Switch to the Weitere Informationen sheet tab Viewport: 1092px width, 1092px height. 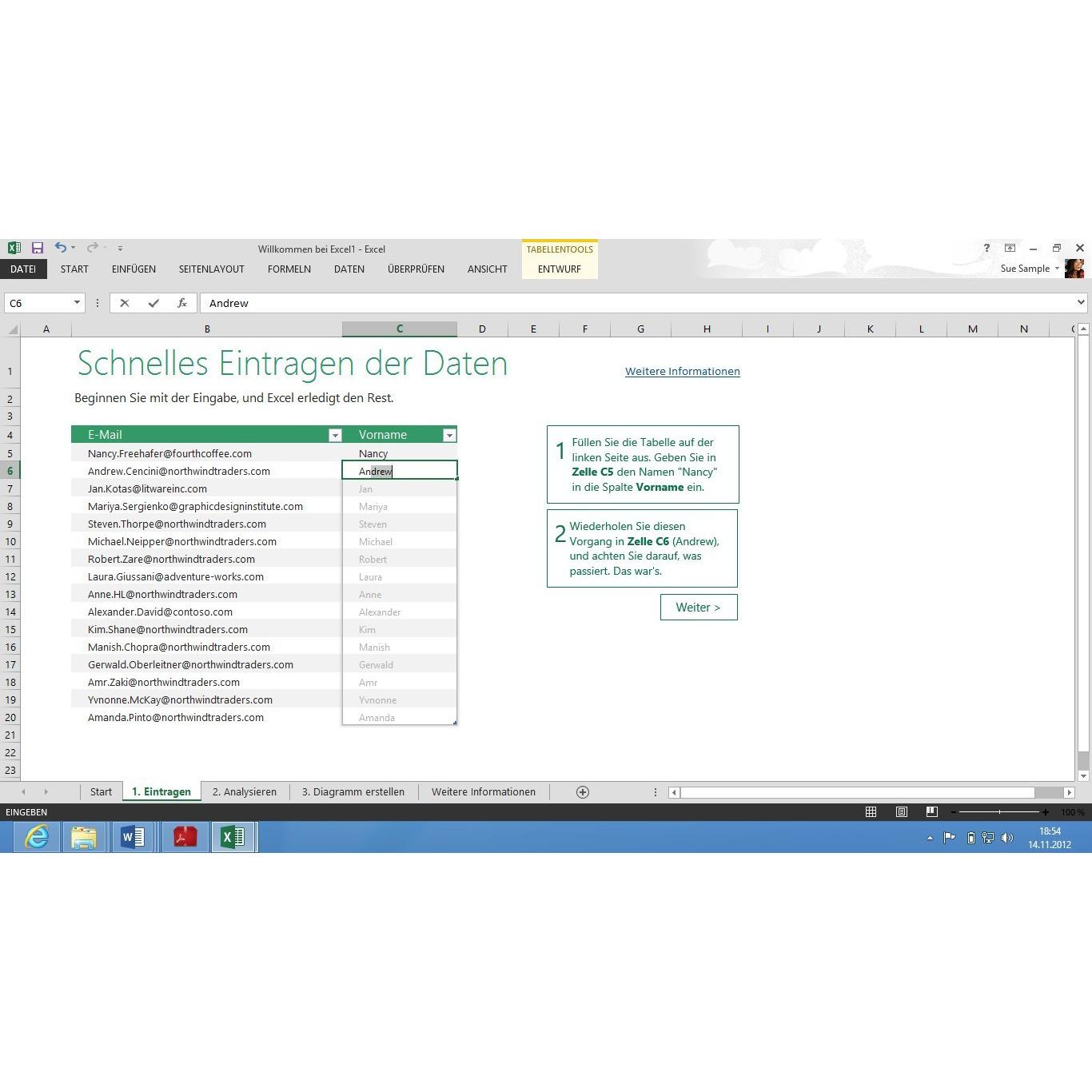(484, 792)
